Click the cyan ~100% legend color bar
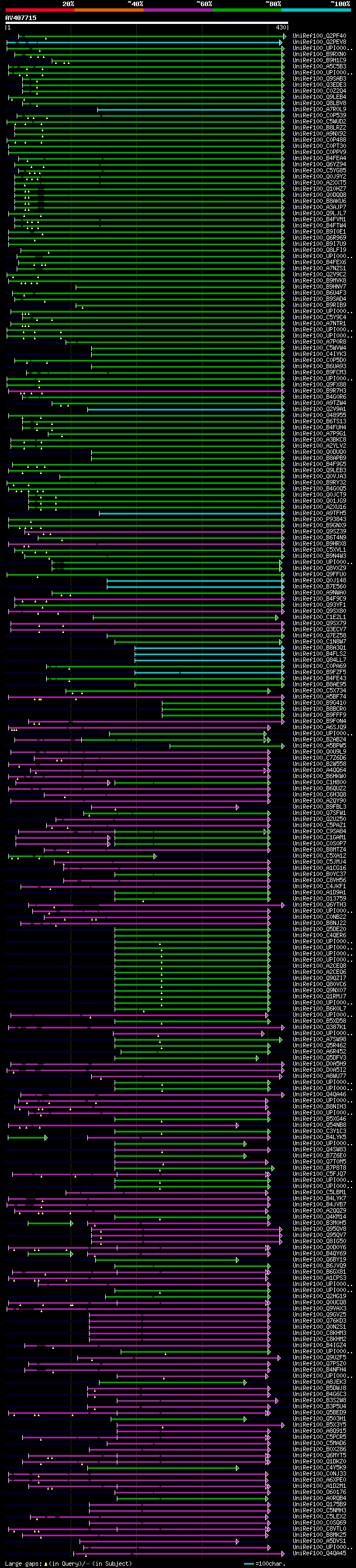This screenshot has height=1568, width=356. point(316,11)
